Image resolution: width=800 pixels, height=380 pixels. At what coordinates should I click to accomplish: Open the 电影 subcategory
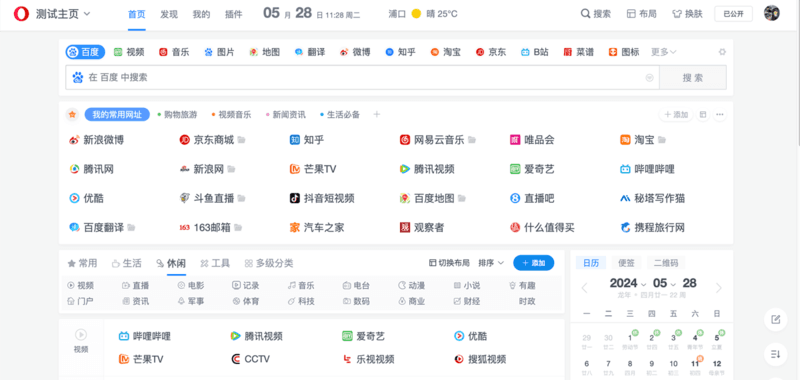191,286
